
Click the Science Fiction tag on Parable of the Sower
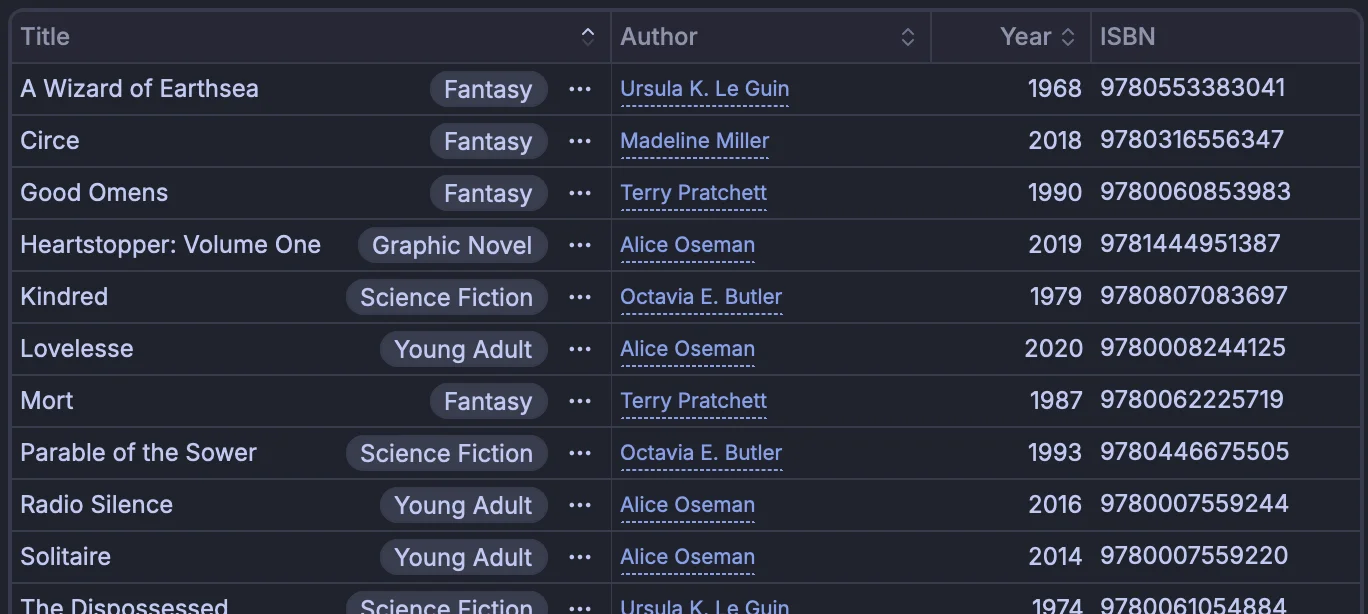coord(446,453)
